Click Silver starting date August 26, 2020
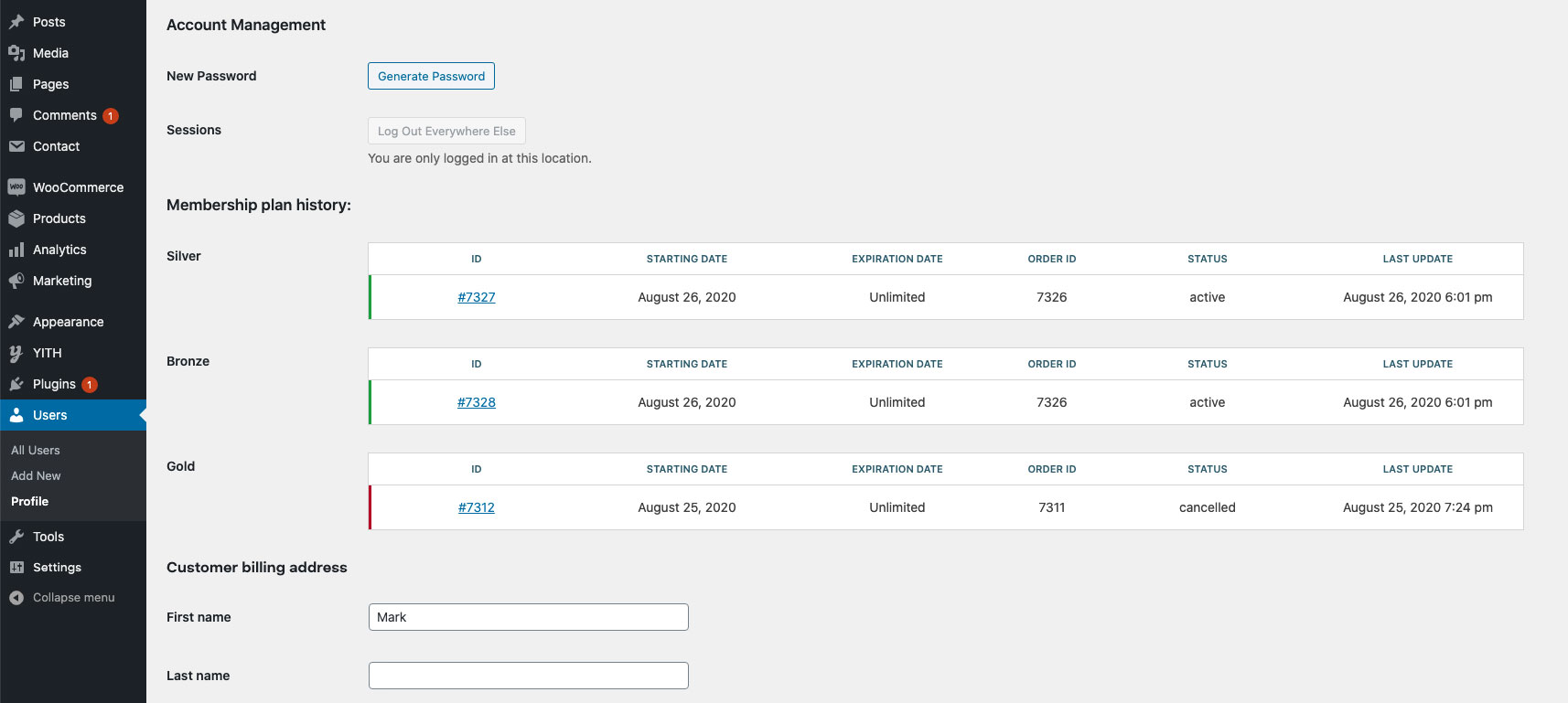 coord(687,297)
